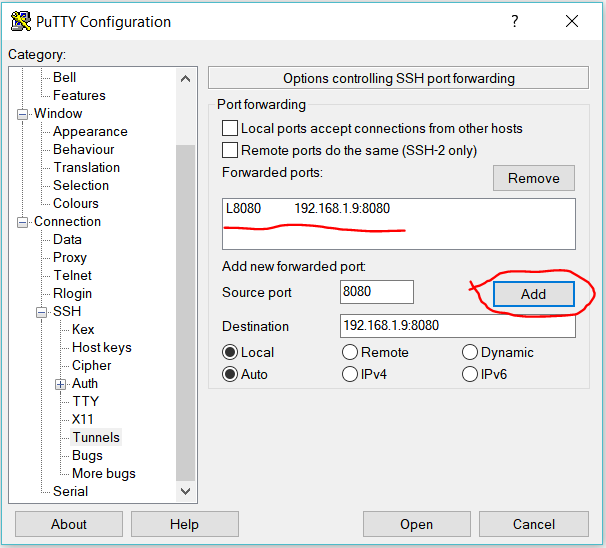The image size is (606, 548).
Task: Click the Add button
Action: tap(533, 294)
